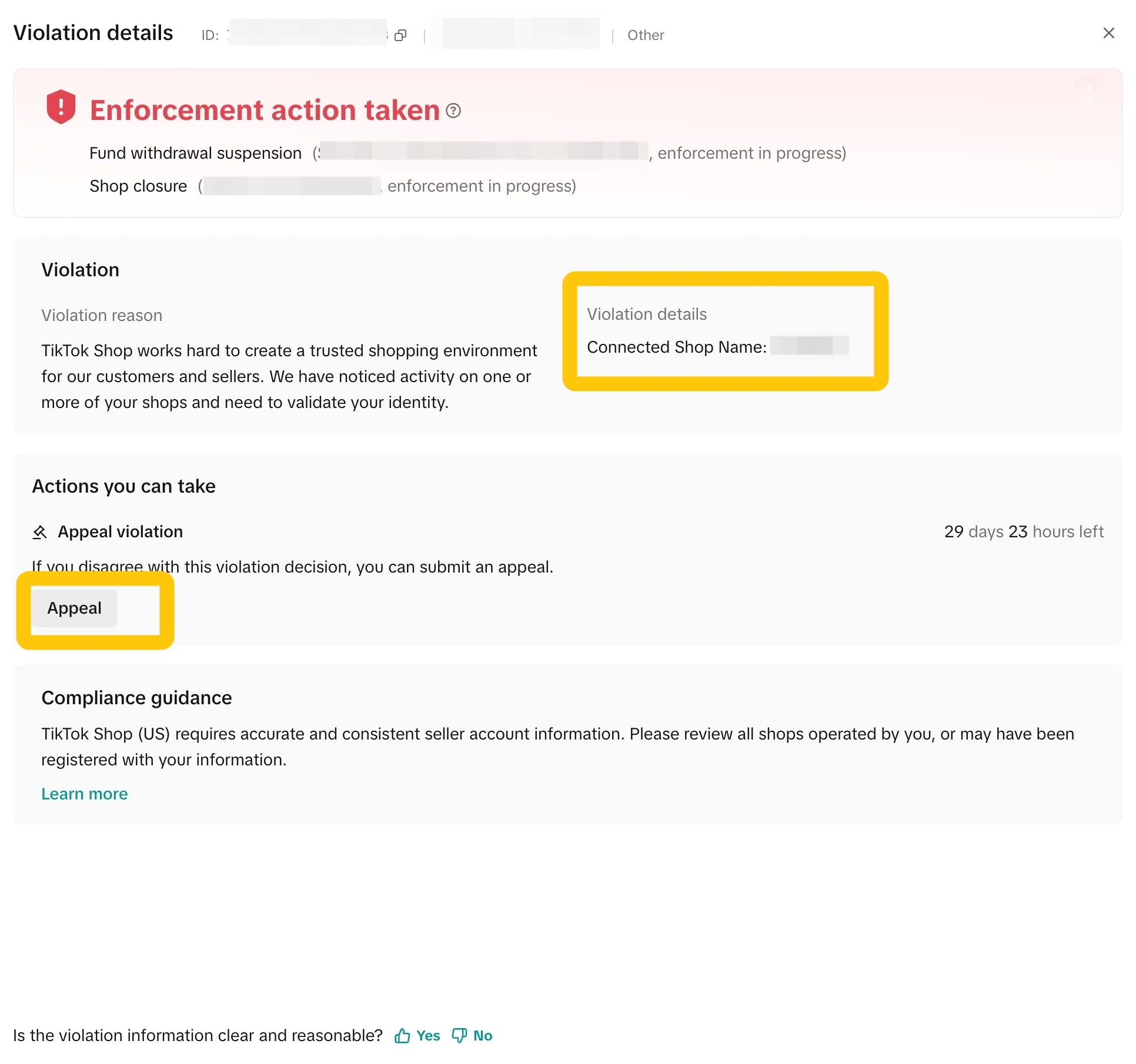Click the appeal time remaining countdown
The height and width of the screenshot is (1064, 1136).
[x=1024, y=531]
